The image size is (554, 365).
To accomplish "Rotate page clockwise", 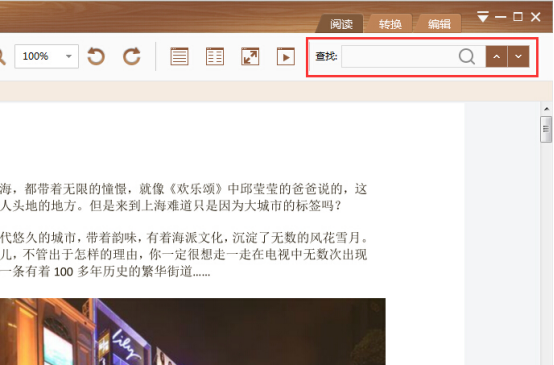I will [x=132, y=57].
